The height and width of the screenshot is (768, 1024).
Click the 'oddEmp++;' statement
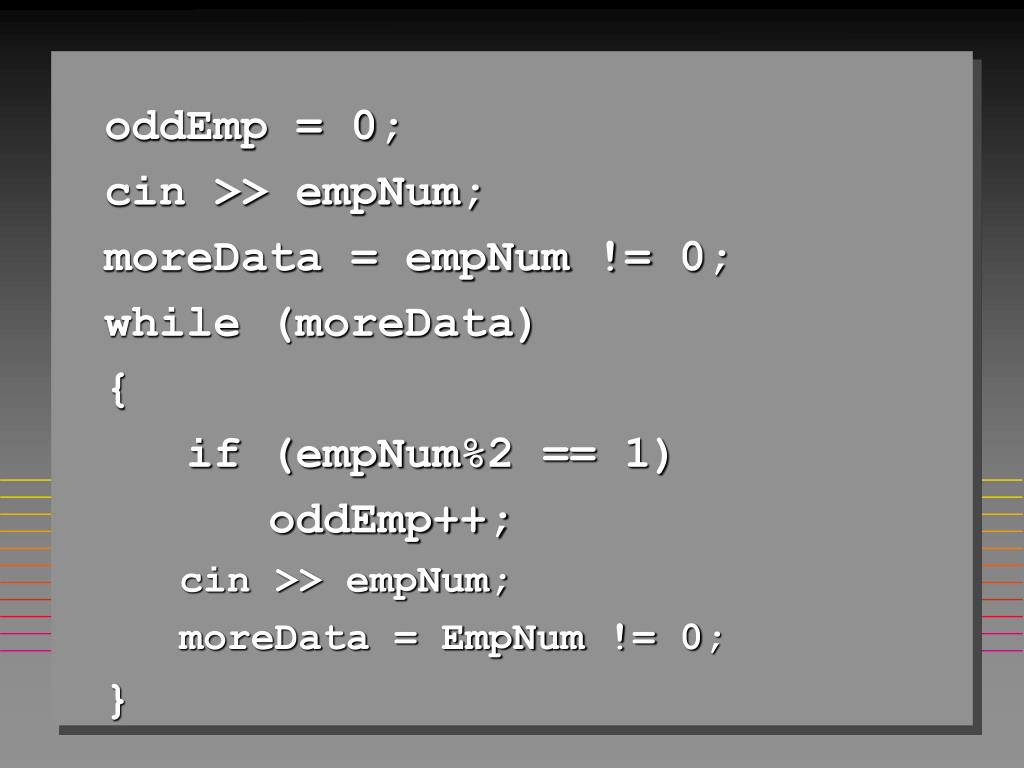390,522
